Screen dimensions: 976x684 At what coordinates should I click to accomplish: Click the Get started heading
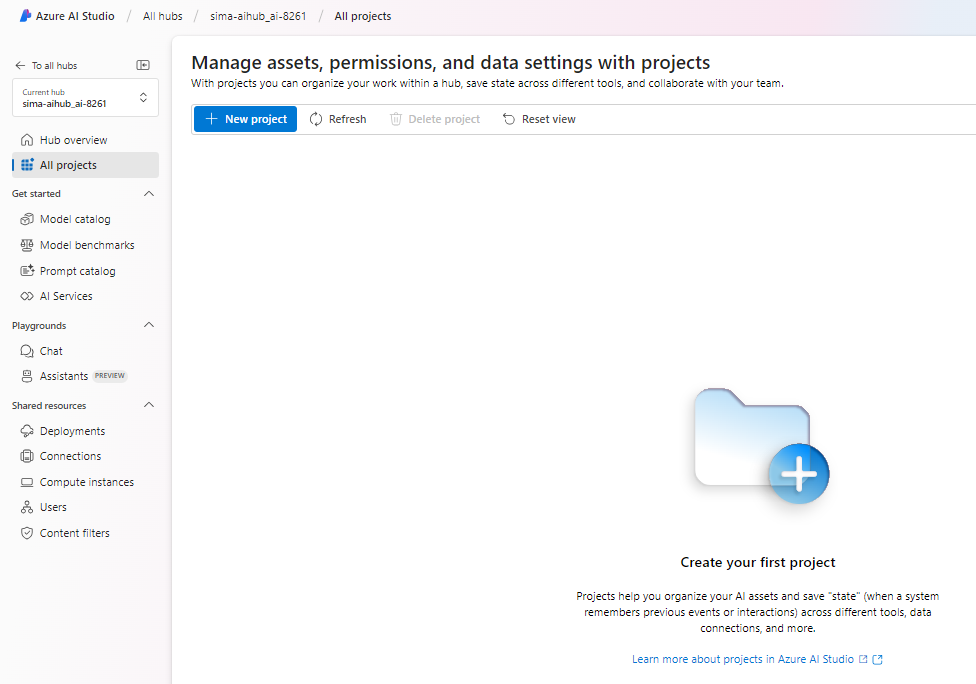(36, 194)
